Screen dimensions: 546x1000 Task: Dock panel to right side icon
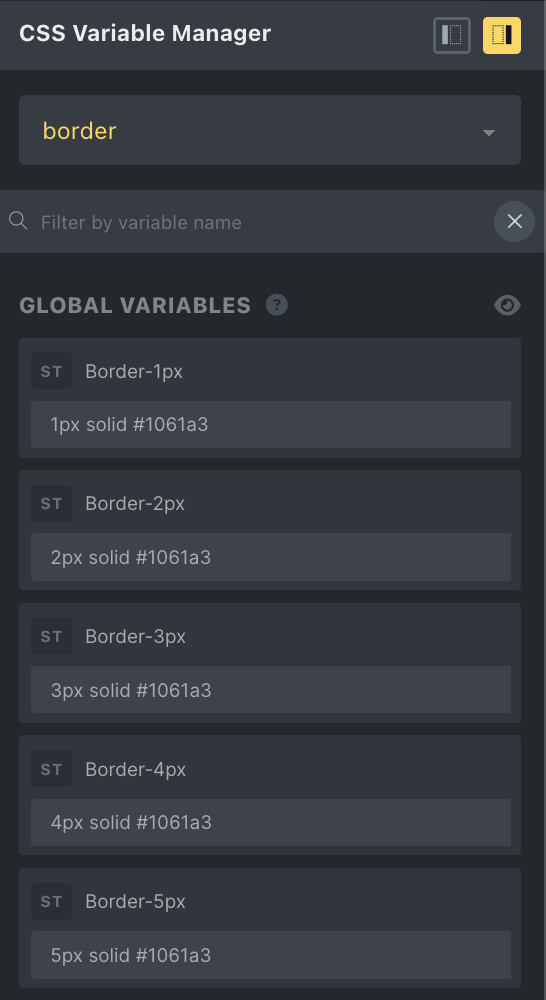click(x=501, y=35)
